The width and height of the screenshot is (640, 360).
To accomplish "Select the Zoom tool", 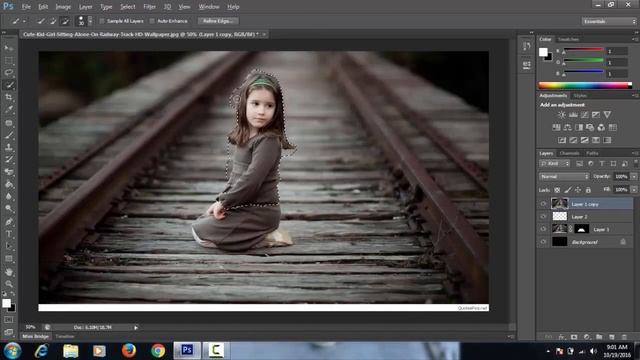I will click(x=9, y=284).
